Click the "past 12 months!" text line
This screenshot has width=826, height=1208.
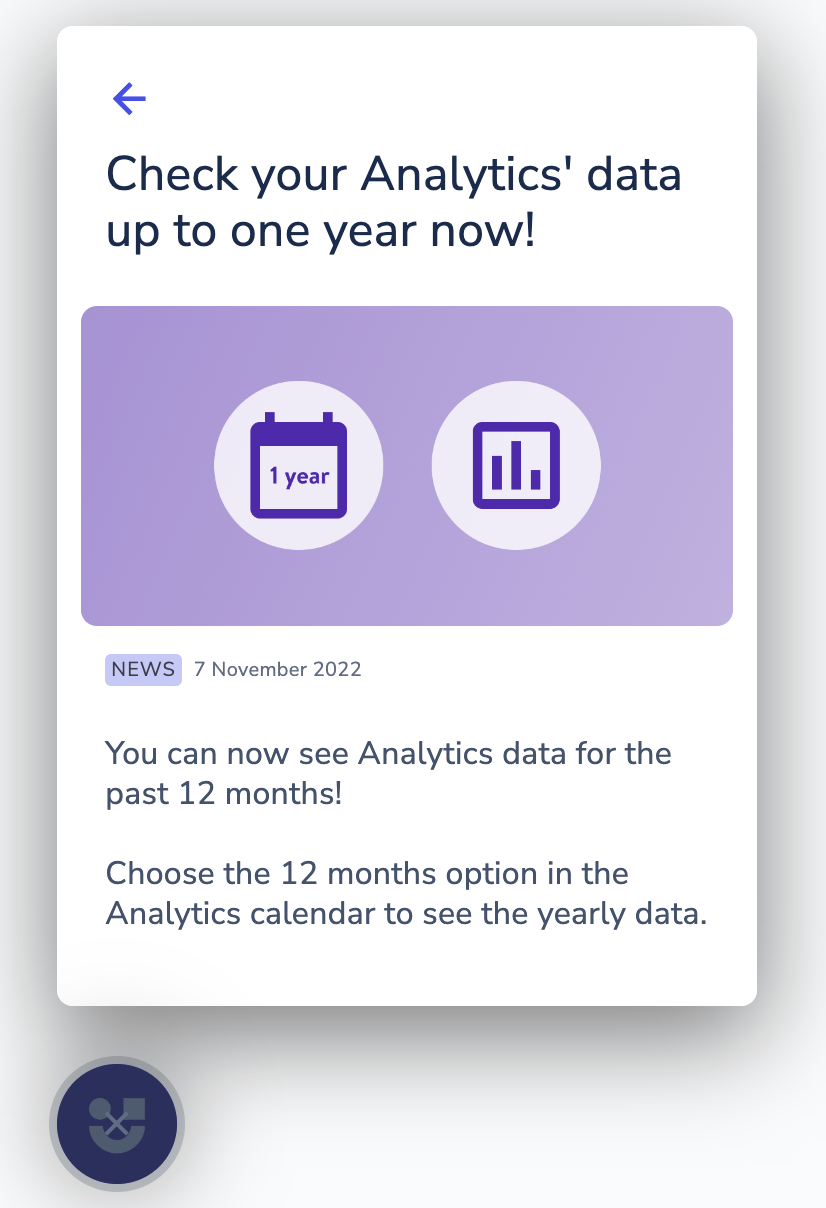[x=224, y=794]
